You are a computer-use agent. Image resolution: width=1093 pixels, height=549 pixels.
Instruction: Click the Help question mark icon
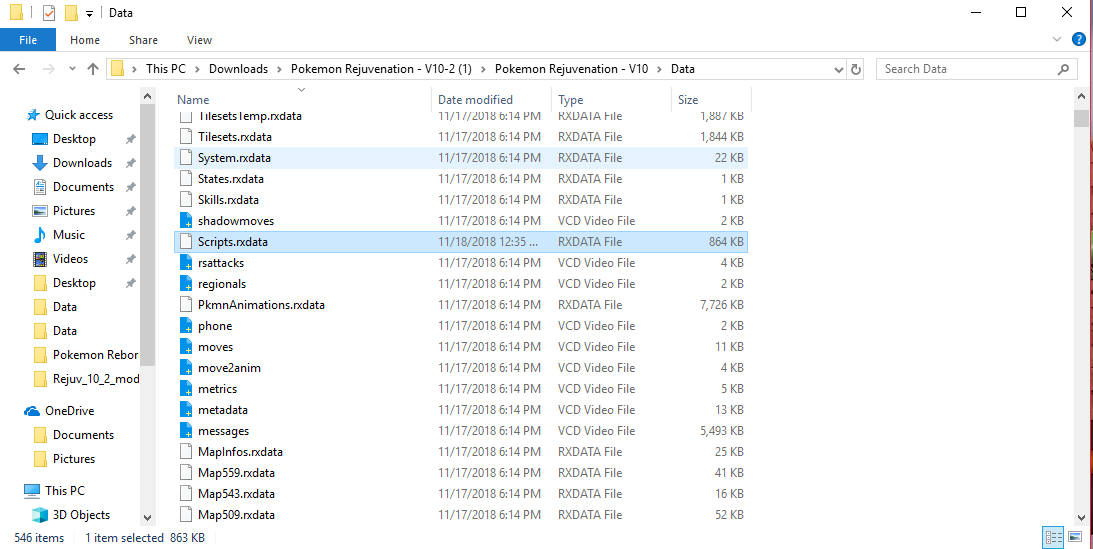[1078, 40]
